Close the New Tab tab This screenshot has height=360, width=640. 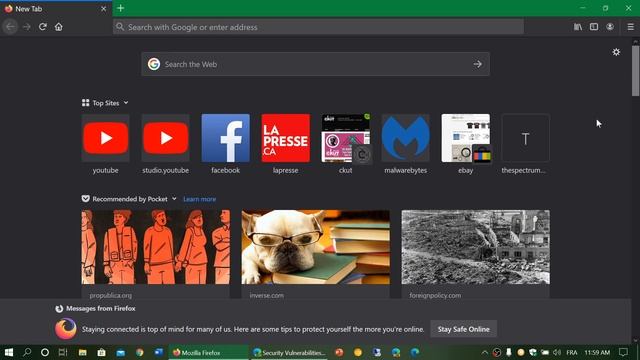point(103,9)
